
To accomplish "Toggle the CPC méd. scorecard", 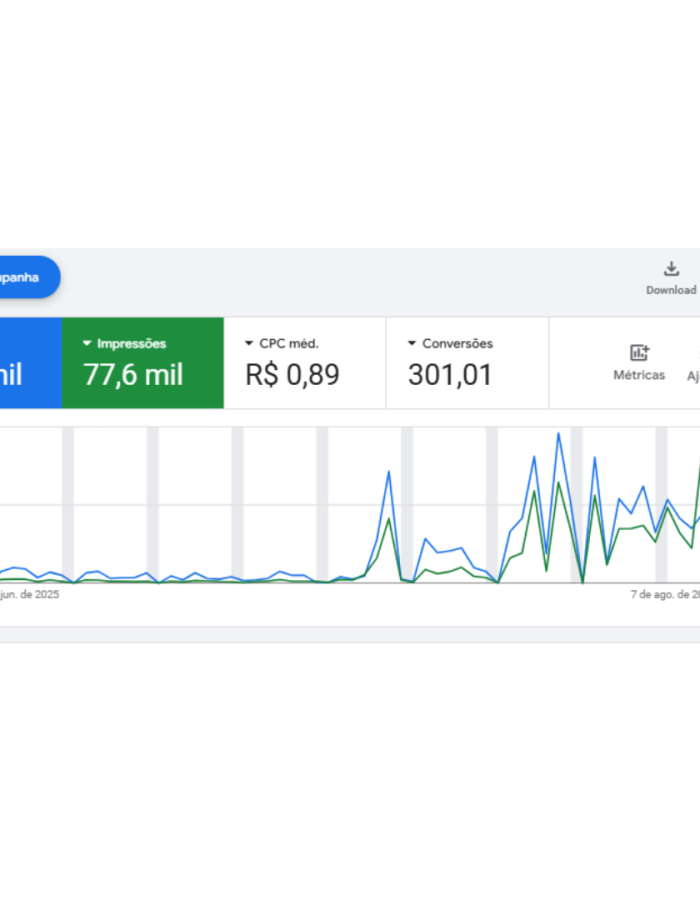I will [304, 363].
